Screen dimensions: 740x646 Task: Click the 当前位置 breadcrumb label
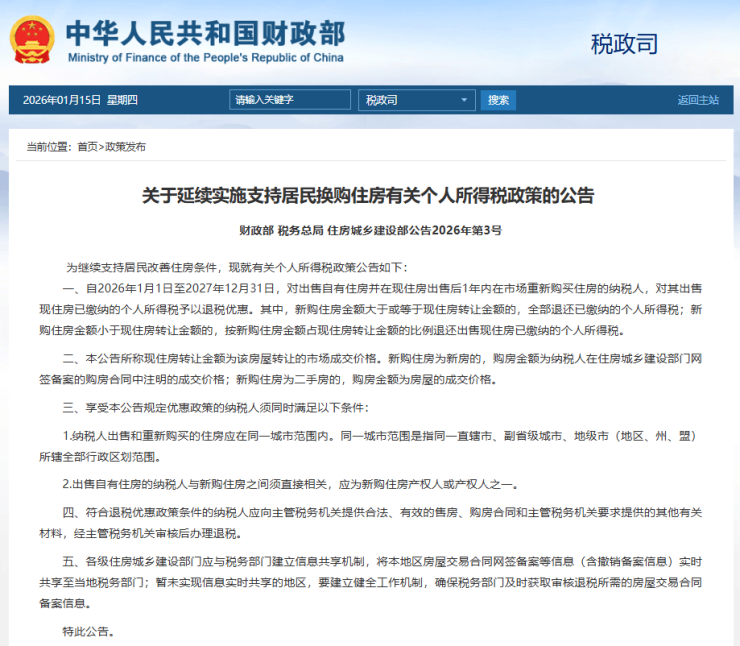(x=49, y=147)
